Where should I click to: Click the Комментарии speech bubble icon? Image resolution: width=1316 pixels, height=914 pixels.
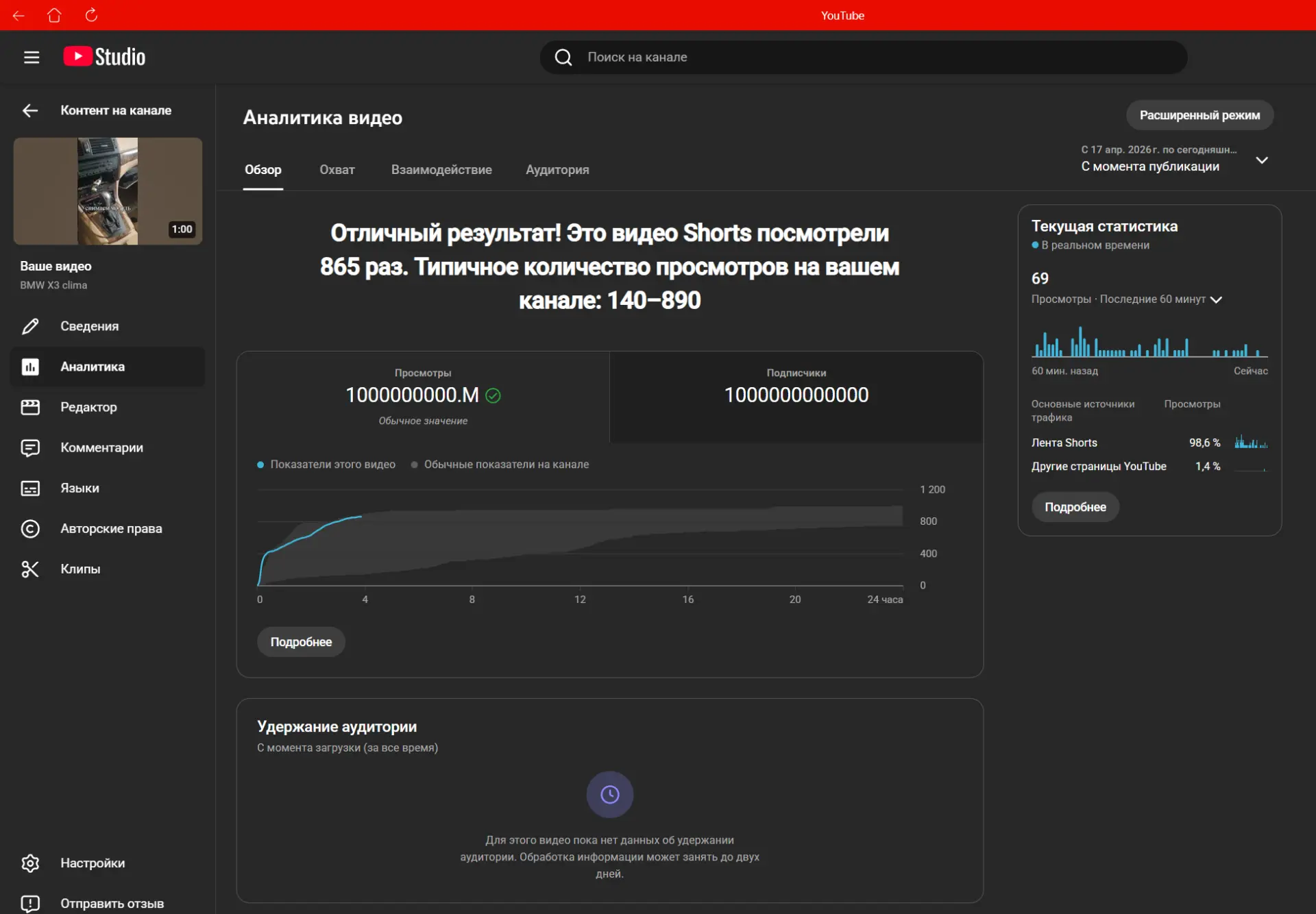(x=30, y=447)
